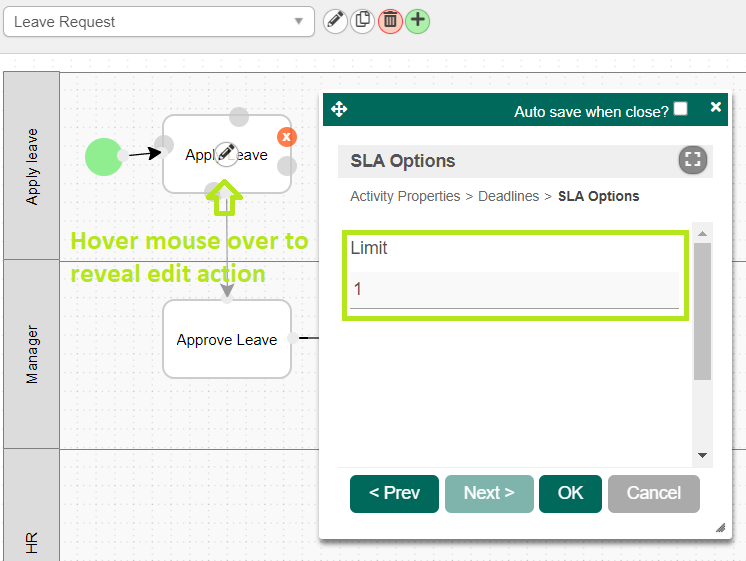Viewport: 746px width, 561px height.
Task: Confirm with the OK button
Action: click(570, 493)
